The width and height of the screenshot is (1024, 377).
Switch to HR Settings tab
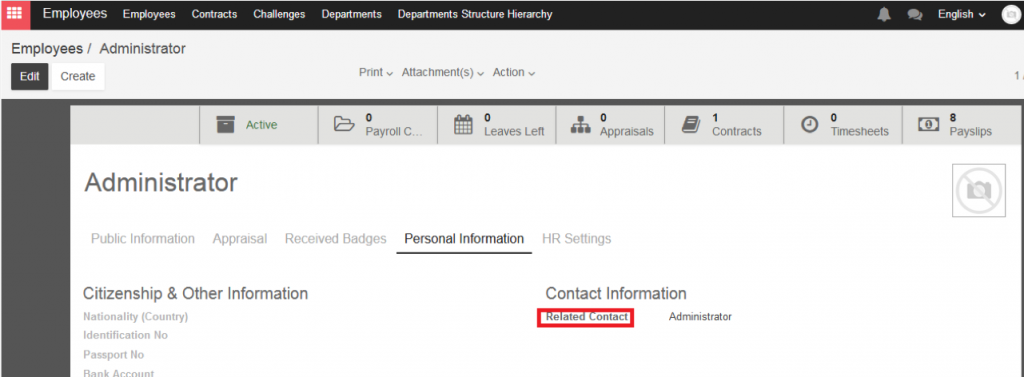click(577, 238)
